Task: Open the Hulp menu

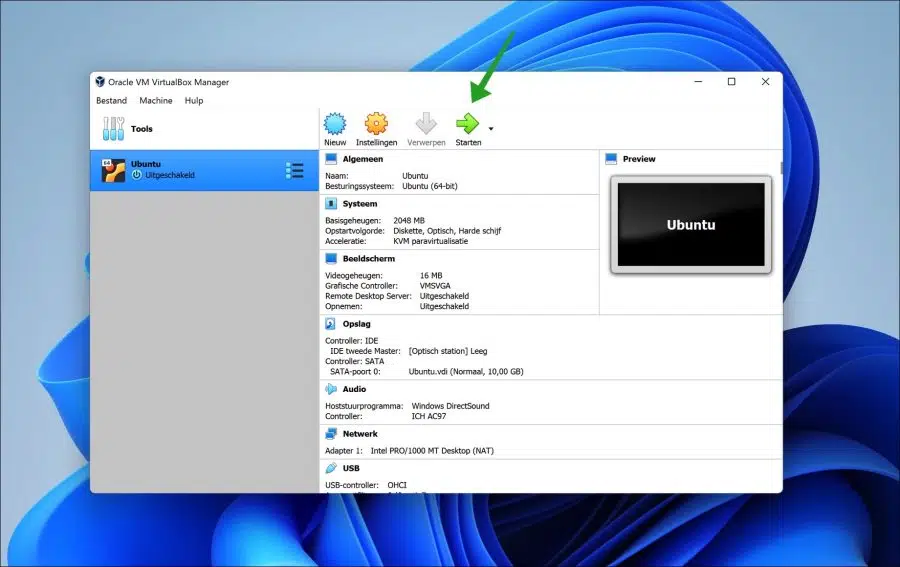Action: tap(194, 100)
